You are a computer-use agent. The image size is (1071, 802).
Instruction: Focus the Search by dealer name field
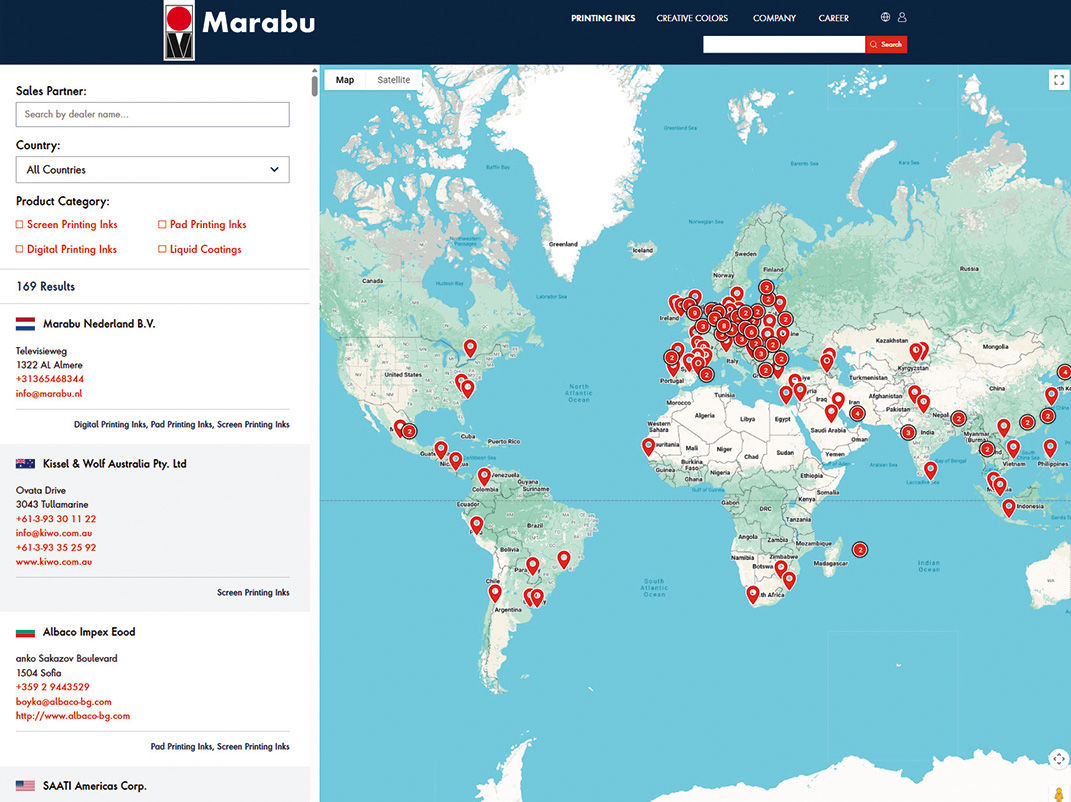[x=152, y=114]
